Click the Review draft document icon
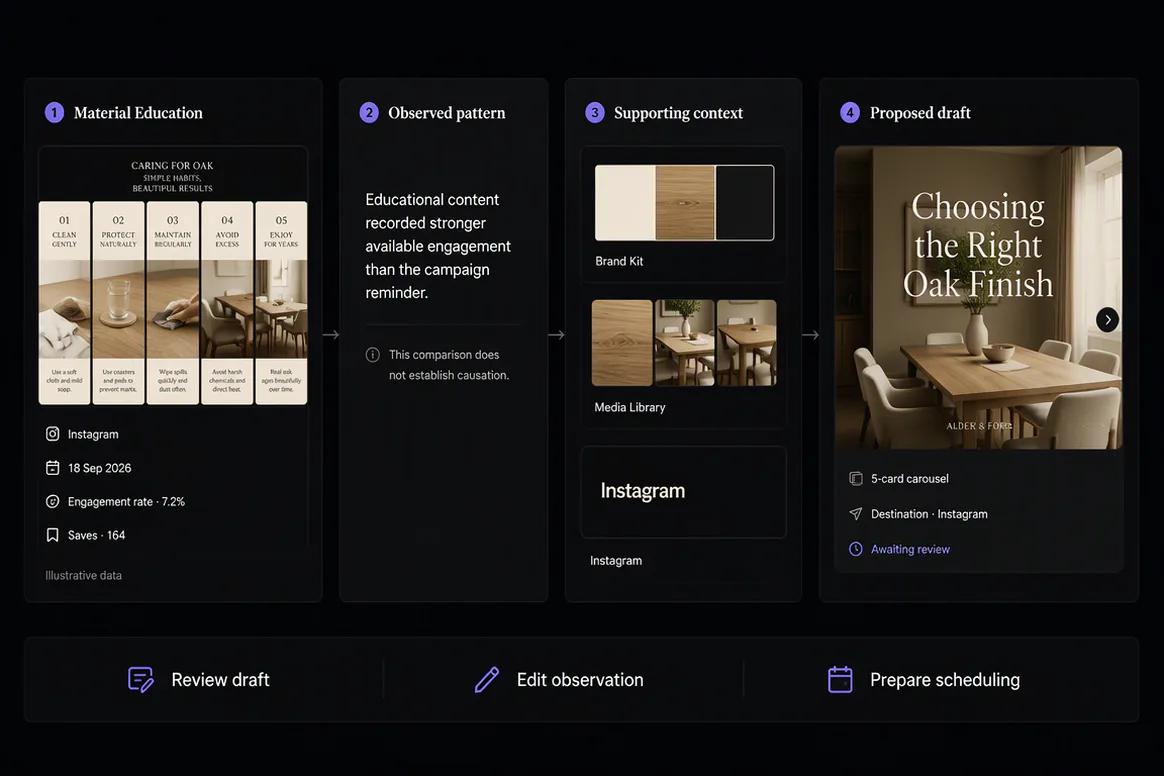 [140, 679]
